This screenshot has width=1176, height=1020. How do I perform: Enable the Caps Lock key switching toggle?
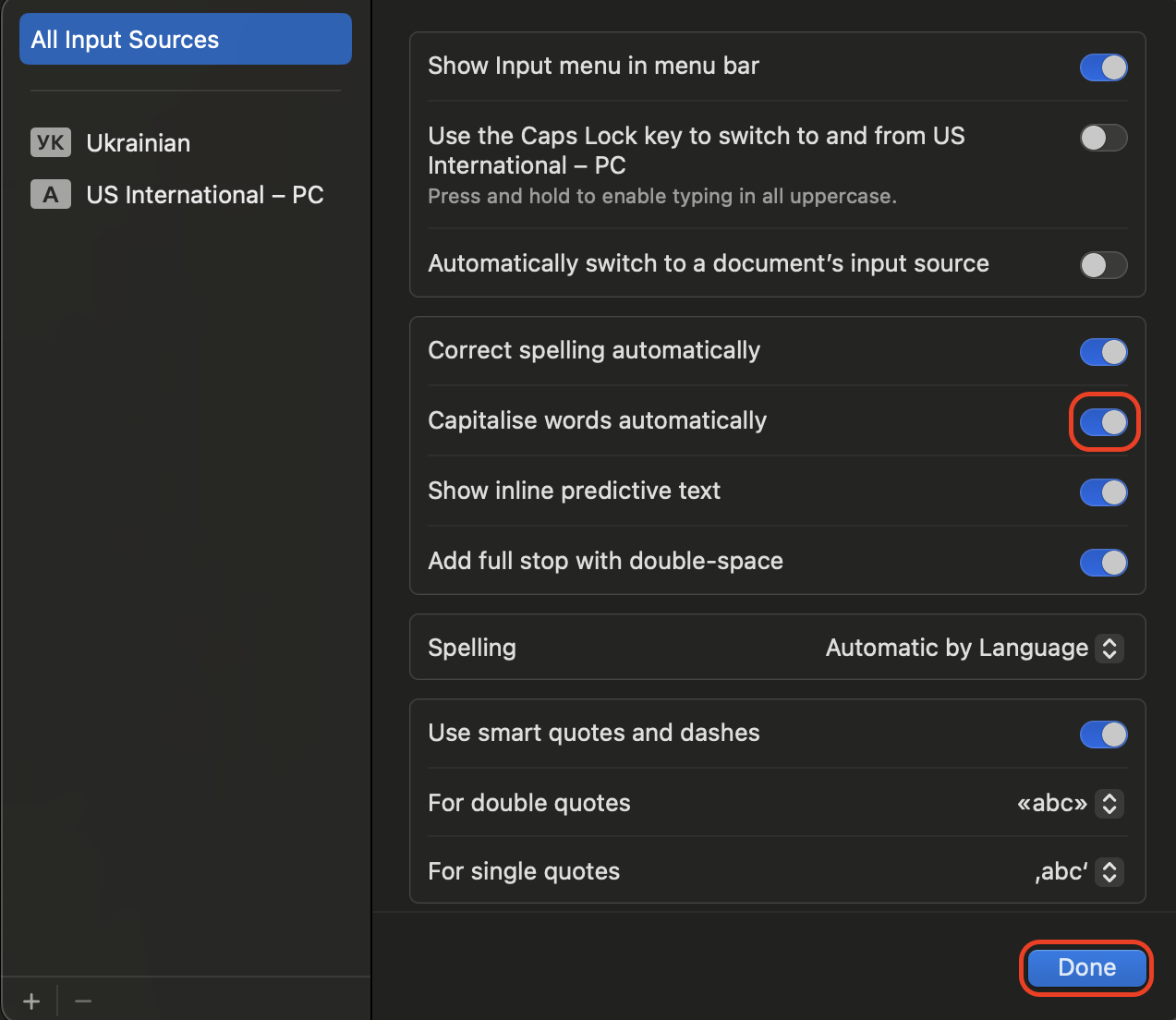1103,138
